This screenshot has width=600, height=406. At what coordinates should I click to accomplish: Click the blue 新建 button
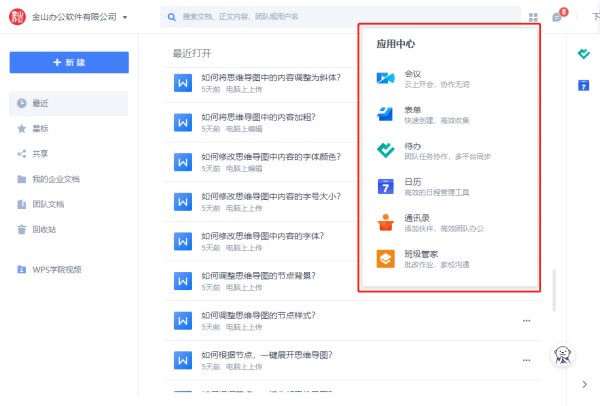[x=69, y=62]
